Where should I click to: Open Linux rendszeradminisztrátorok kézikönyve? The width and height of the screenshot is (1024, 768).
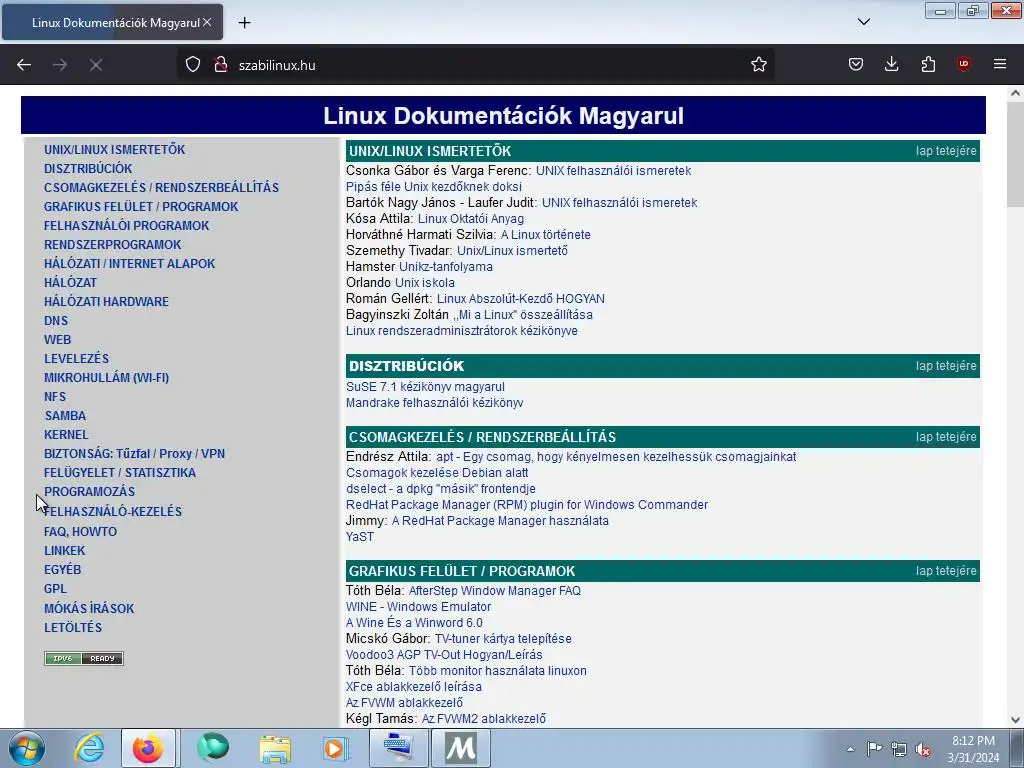coord(462,330)
